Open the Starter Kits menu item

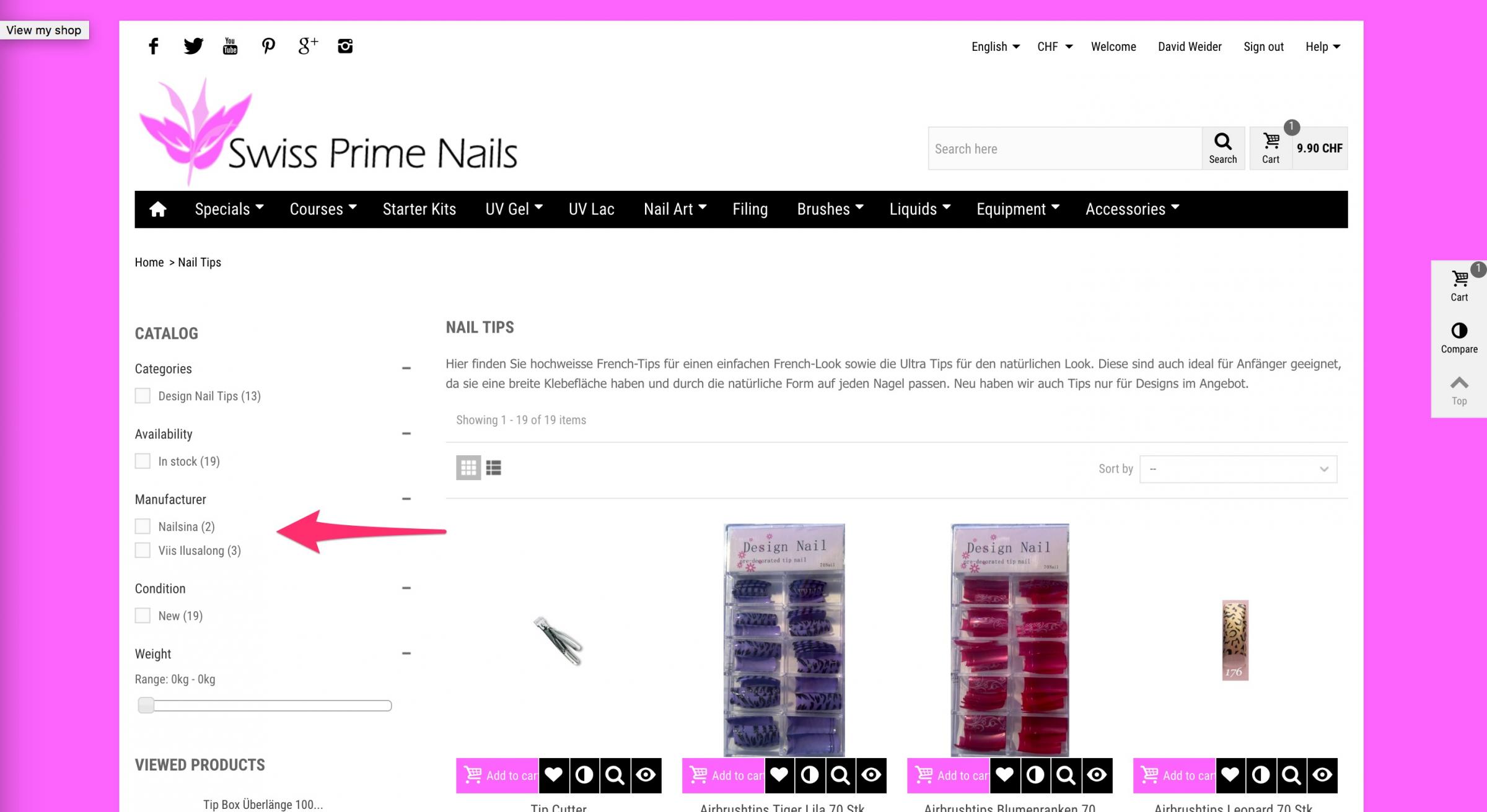419,209
